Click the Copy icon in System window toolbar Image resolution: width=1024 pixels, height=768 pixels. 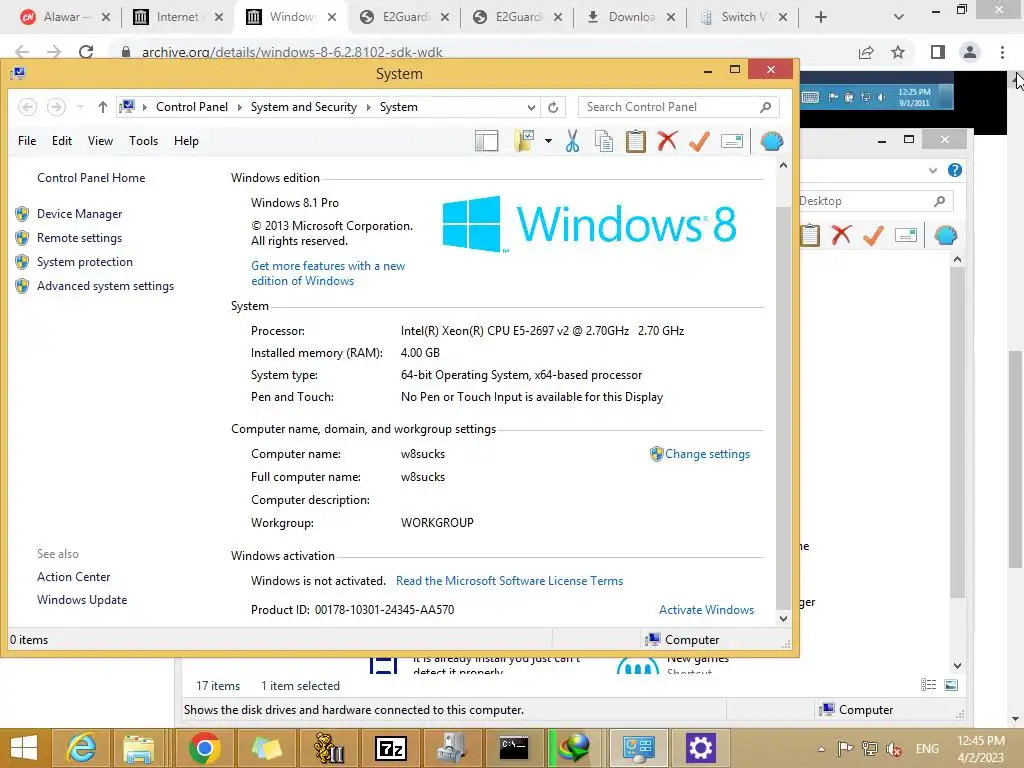coord(604,141)
